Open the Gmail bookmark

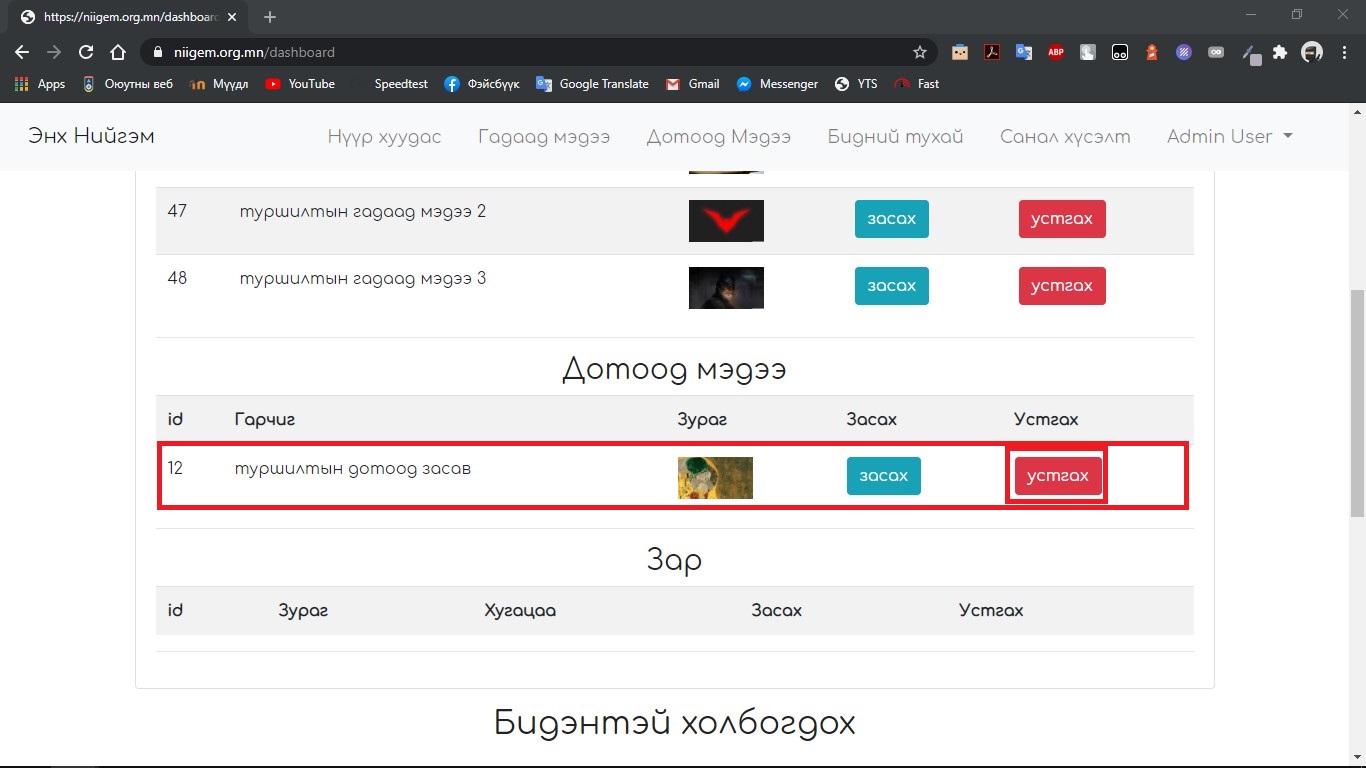click(x=692, y=84)
